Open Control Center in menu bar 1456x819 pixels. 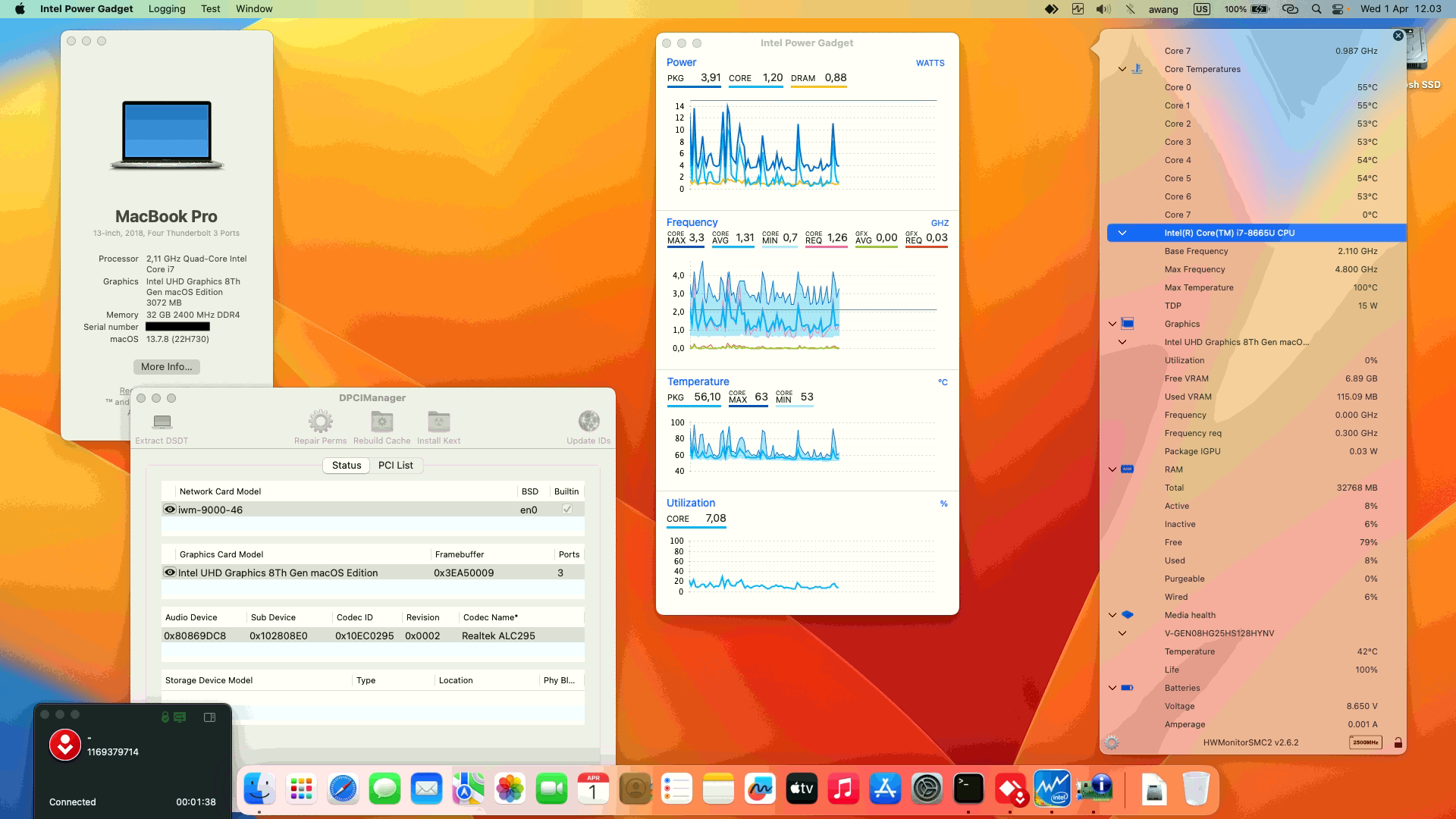click(x=1338, y=9)
